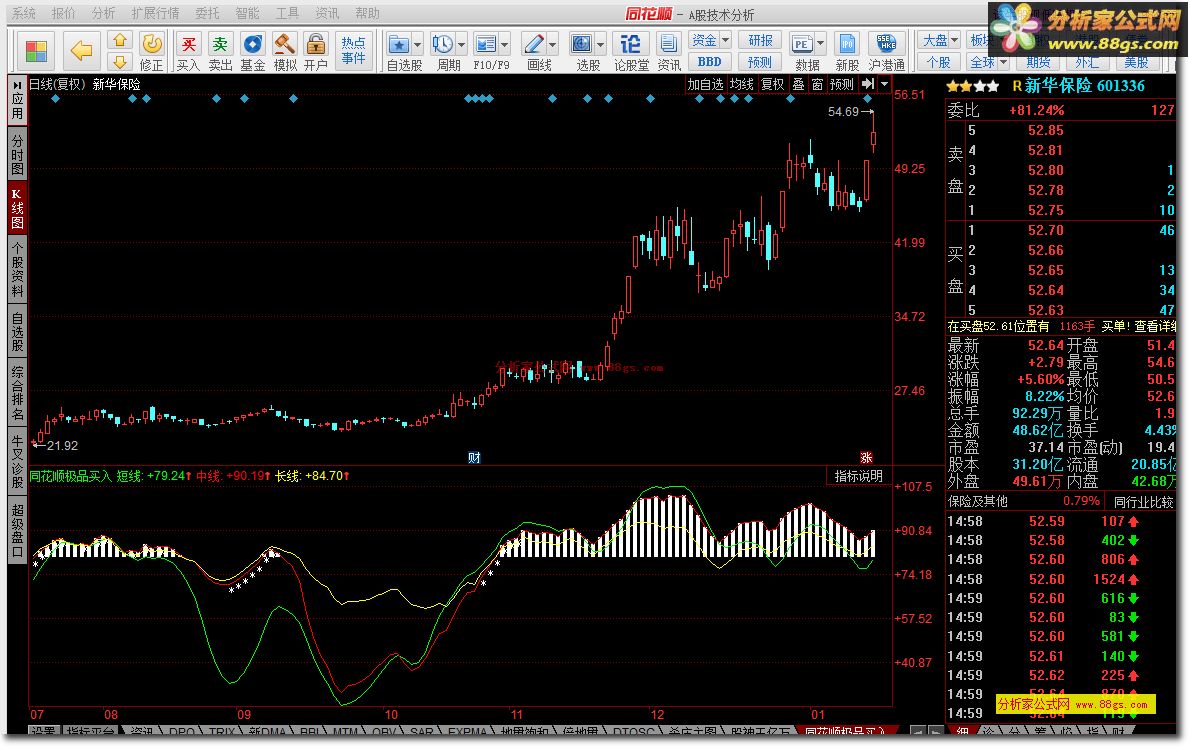Click the 修正 refresh icon
Image resolution: width=1190 pixels, height=747 pixels.
click(x=152, y=44)
